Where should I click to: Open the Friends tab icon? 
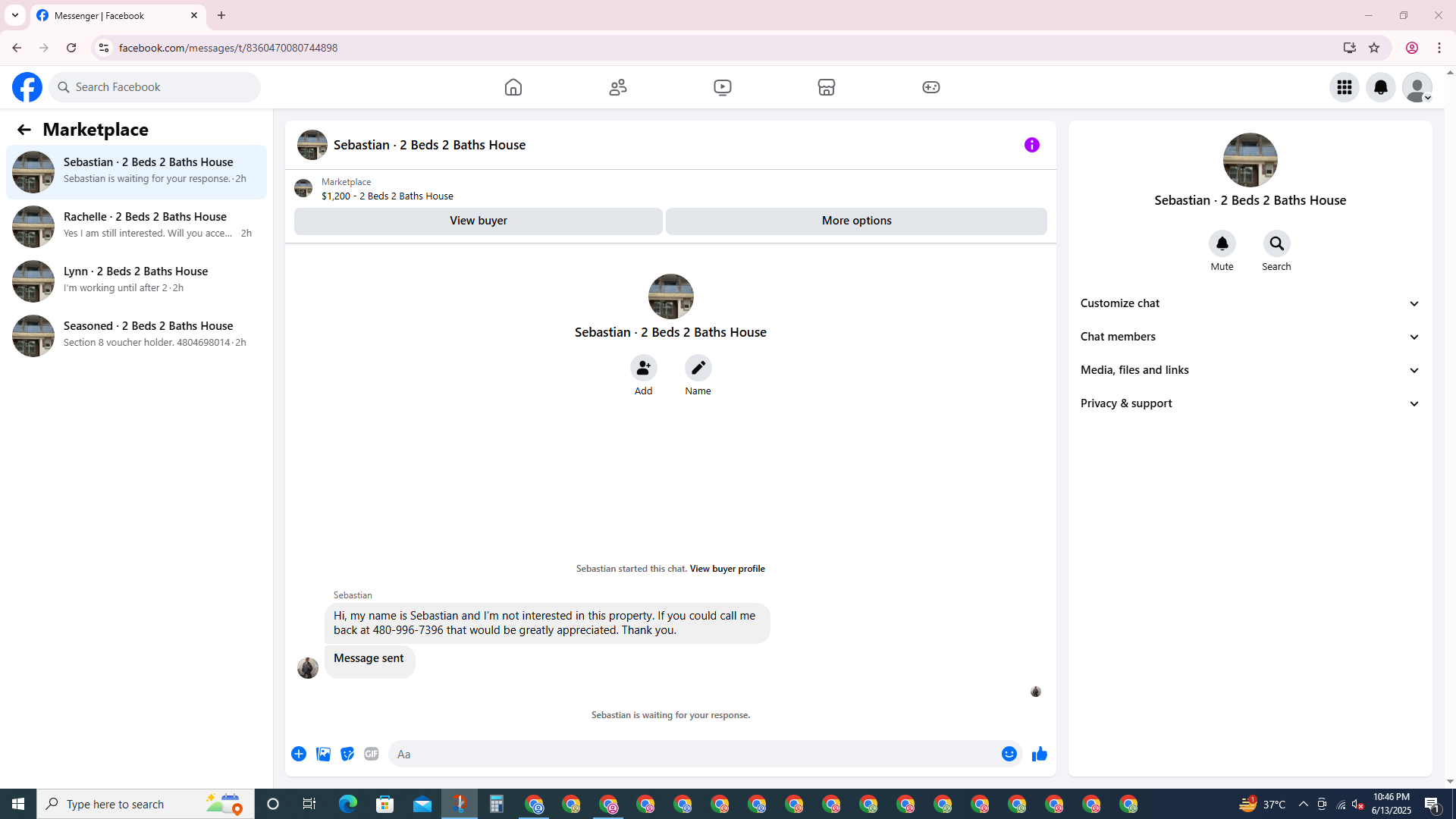tap(618, 87)
